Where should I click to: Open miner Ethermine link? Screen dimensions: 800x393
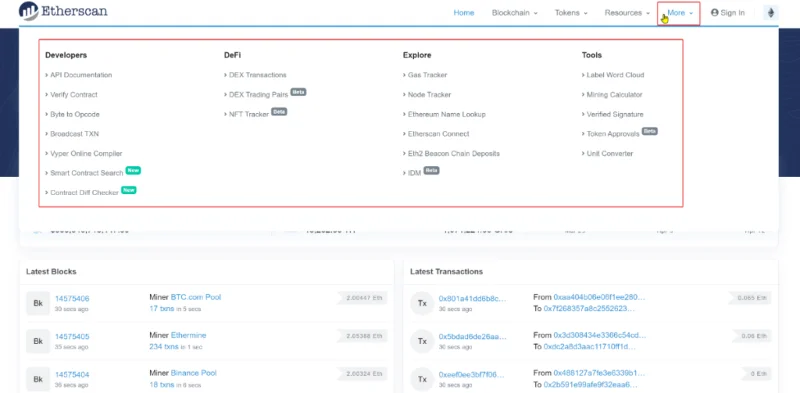point(189,335)
